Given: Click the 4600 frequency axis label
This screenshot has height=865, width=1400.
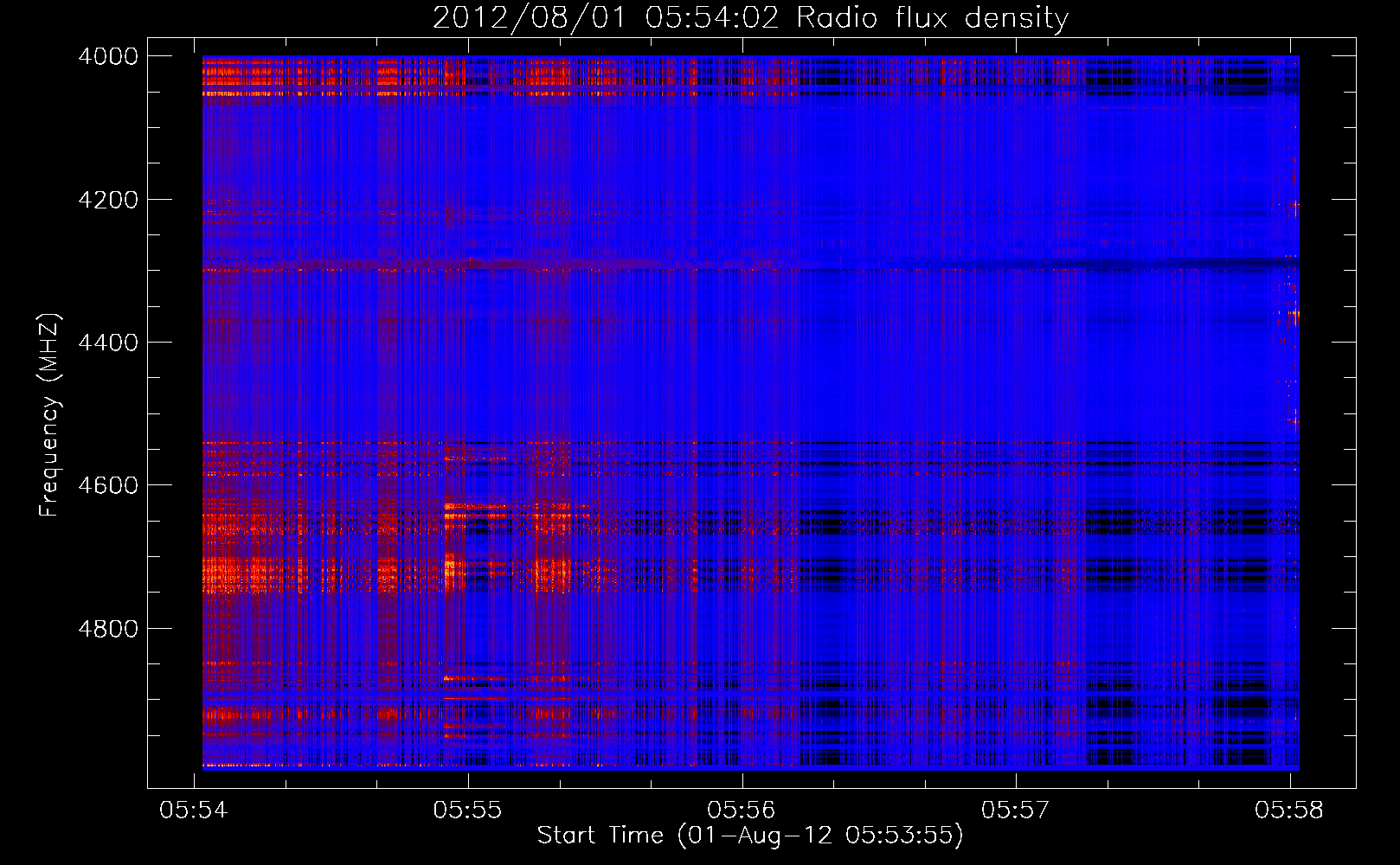Looking at the screenshot, I should (x=108, y=485).
